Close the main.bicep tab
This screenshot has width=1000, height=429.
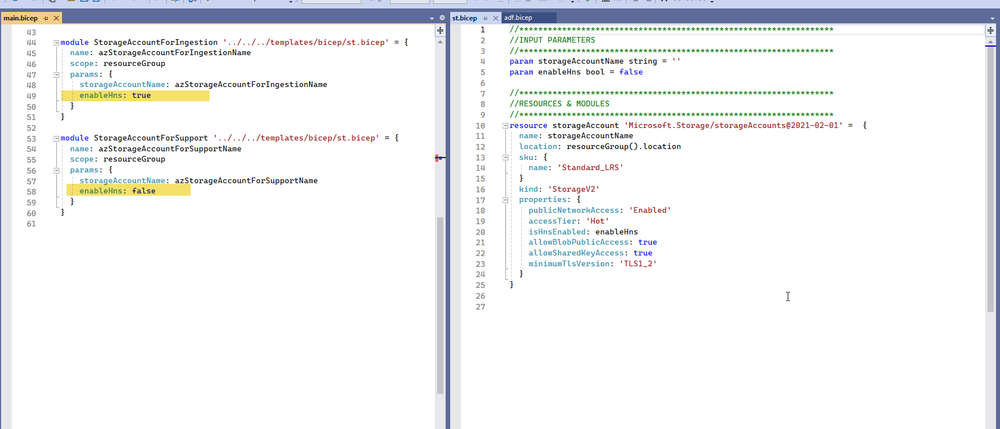tap(55, 18)
